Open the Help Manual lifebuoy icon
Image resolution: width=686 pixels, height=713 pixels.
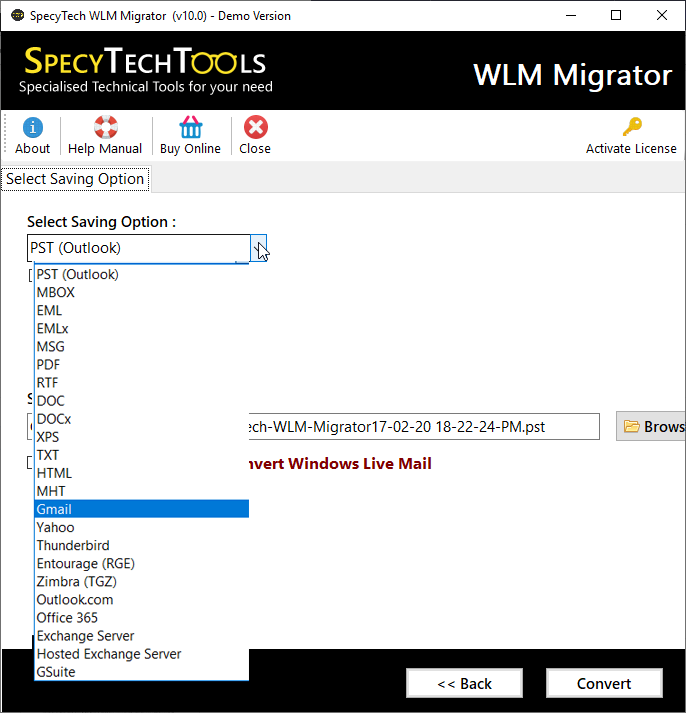105,127
